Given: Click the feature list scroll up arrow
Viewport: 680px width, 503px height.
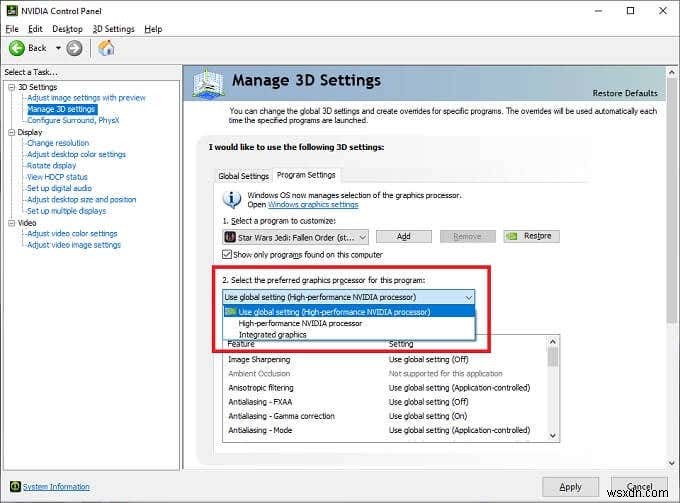Looking at the screenshot, I should [x=552, y=342].
